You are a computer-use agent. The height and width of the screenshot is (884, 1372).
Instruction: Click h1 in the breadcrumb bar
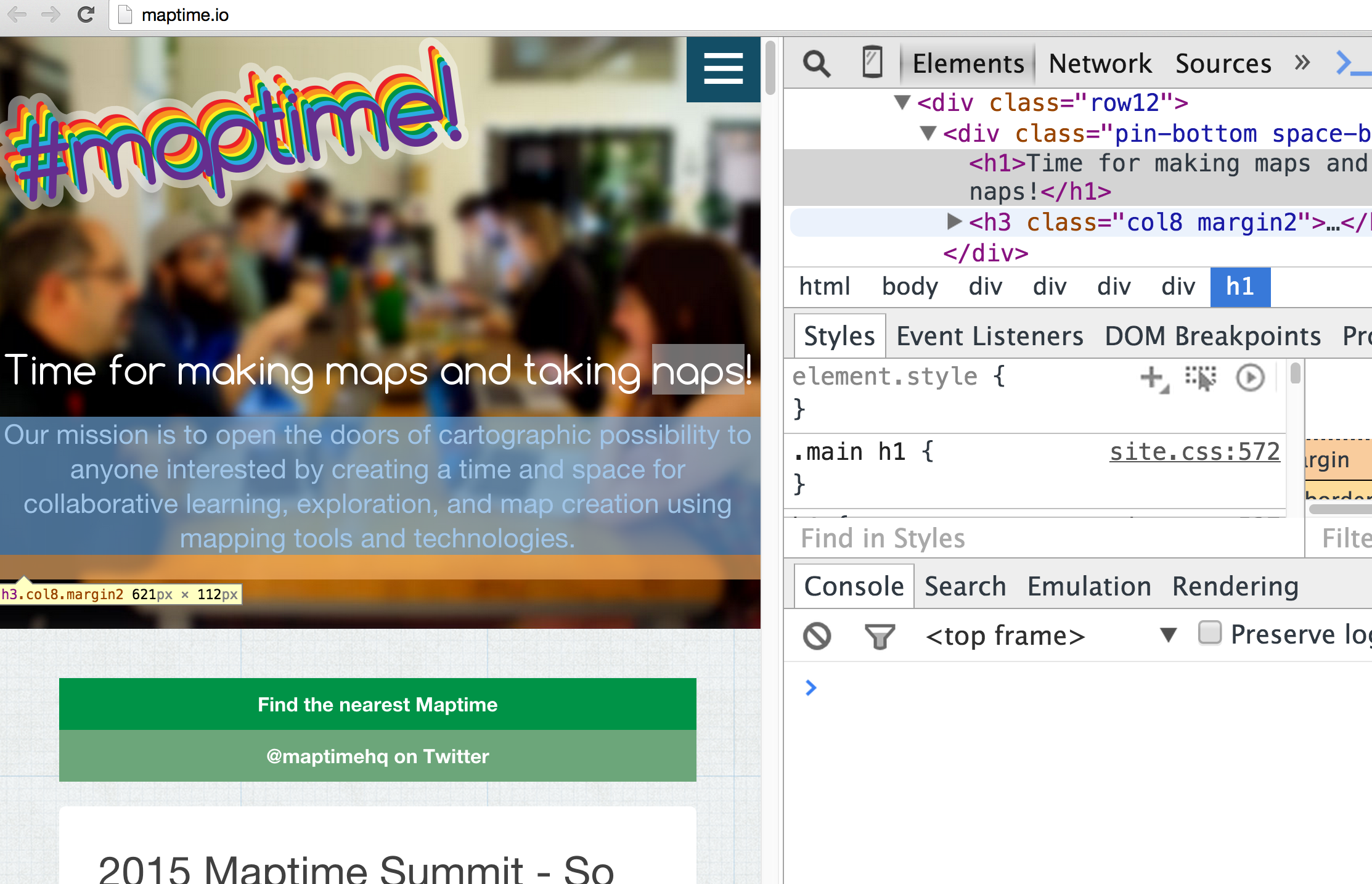tap(1240, 287)
